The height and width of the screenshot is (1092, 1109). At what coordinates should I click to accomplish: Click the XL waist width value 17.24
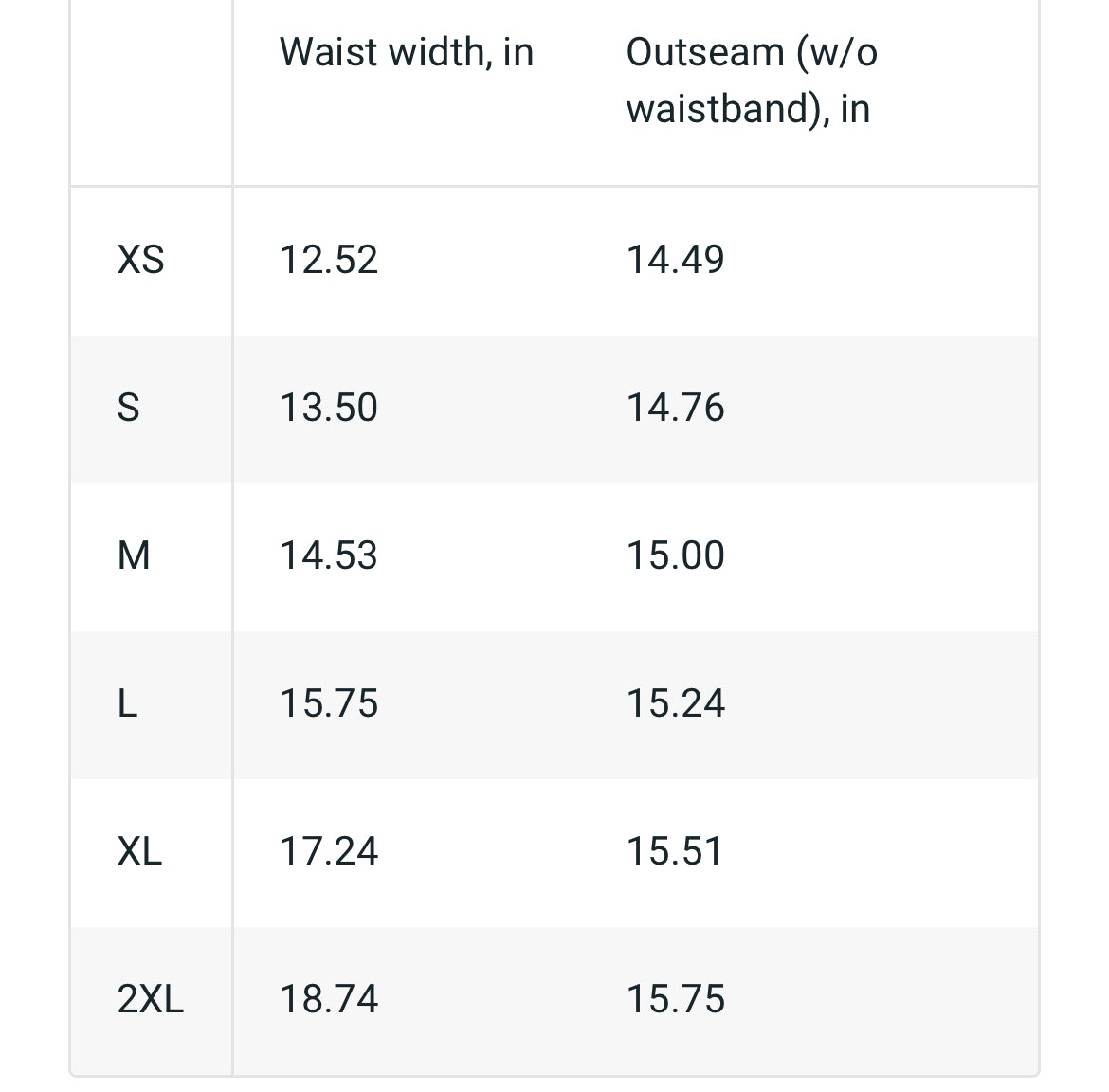click(329, 851)
